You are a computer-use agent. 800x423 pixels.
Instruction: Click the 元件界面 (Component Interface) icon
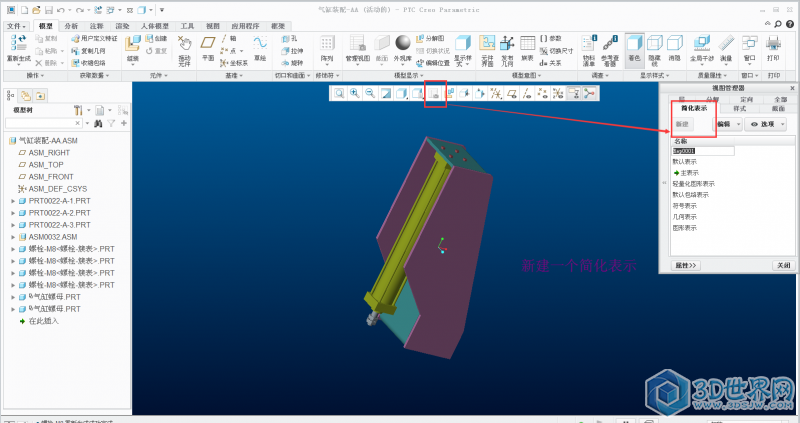[x=487, y=46]
